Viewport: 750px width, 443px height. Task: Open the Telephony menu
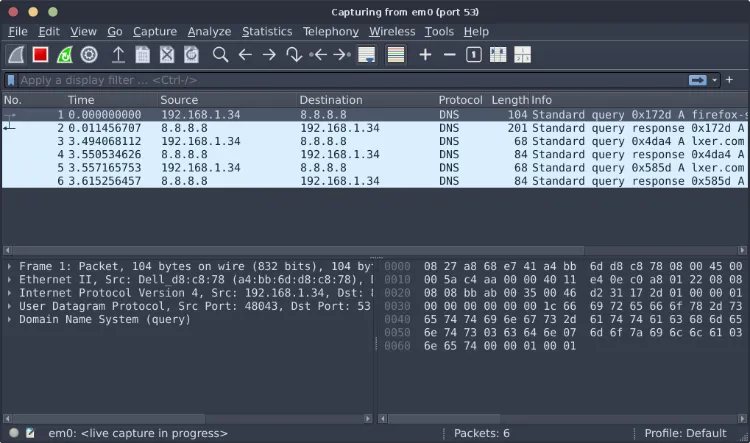(x=331, y=32)
